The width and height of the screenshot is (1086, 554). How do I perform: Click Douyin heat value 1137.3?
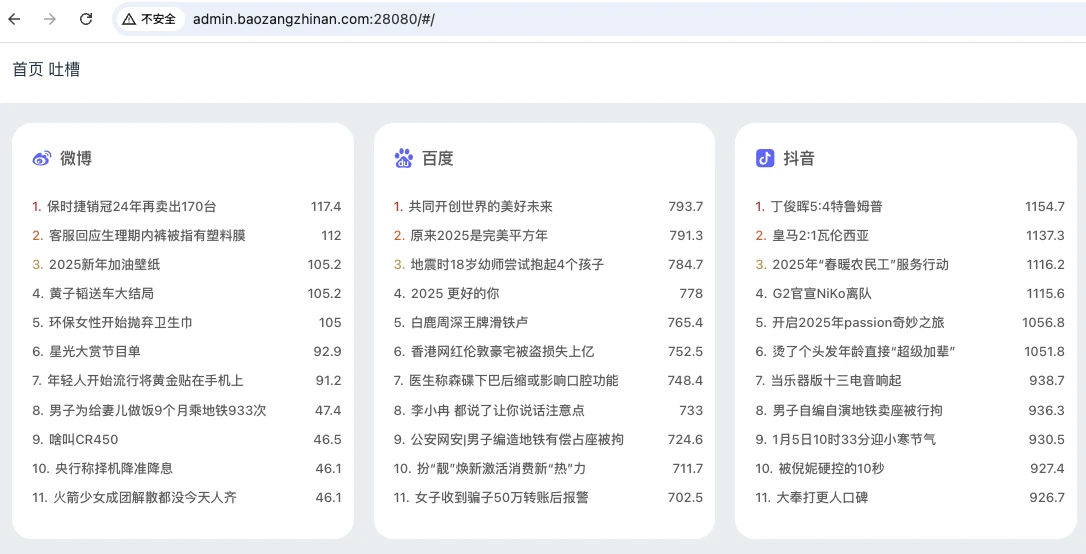1045,235
